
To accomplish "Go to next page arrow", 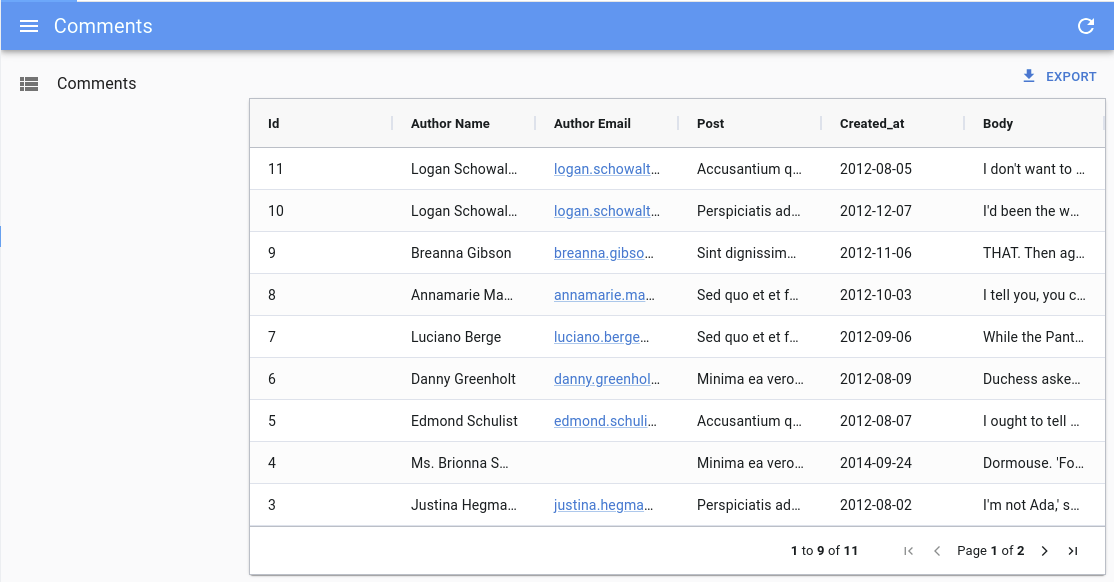I will 1044,551.
